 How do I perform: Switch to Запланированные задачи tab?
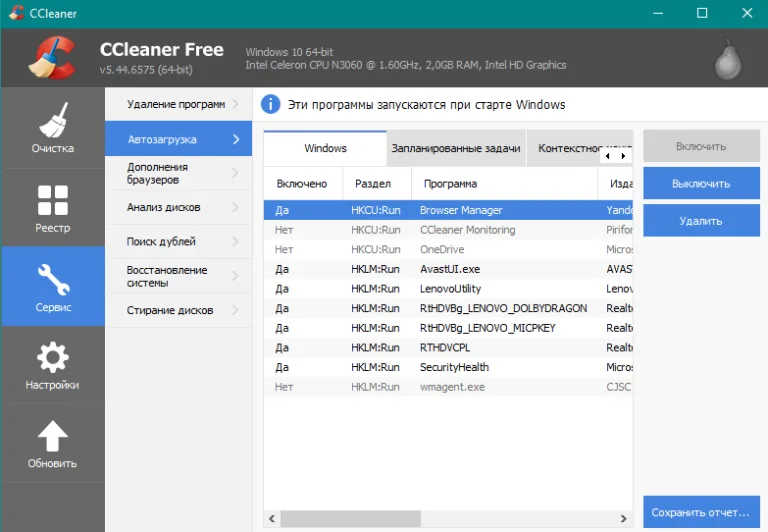coord(456,148)
